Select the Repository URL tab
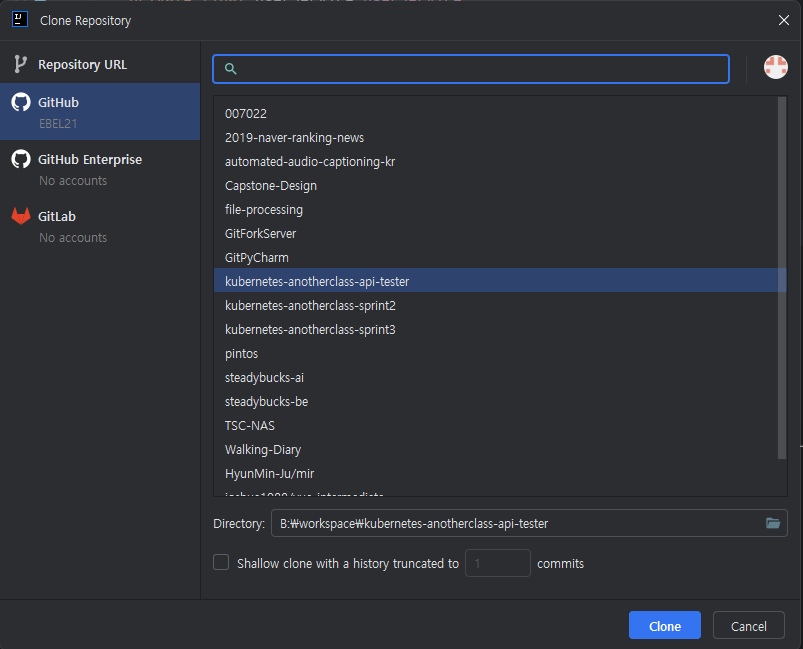803x649 pixels. [x=100, y=65]
